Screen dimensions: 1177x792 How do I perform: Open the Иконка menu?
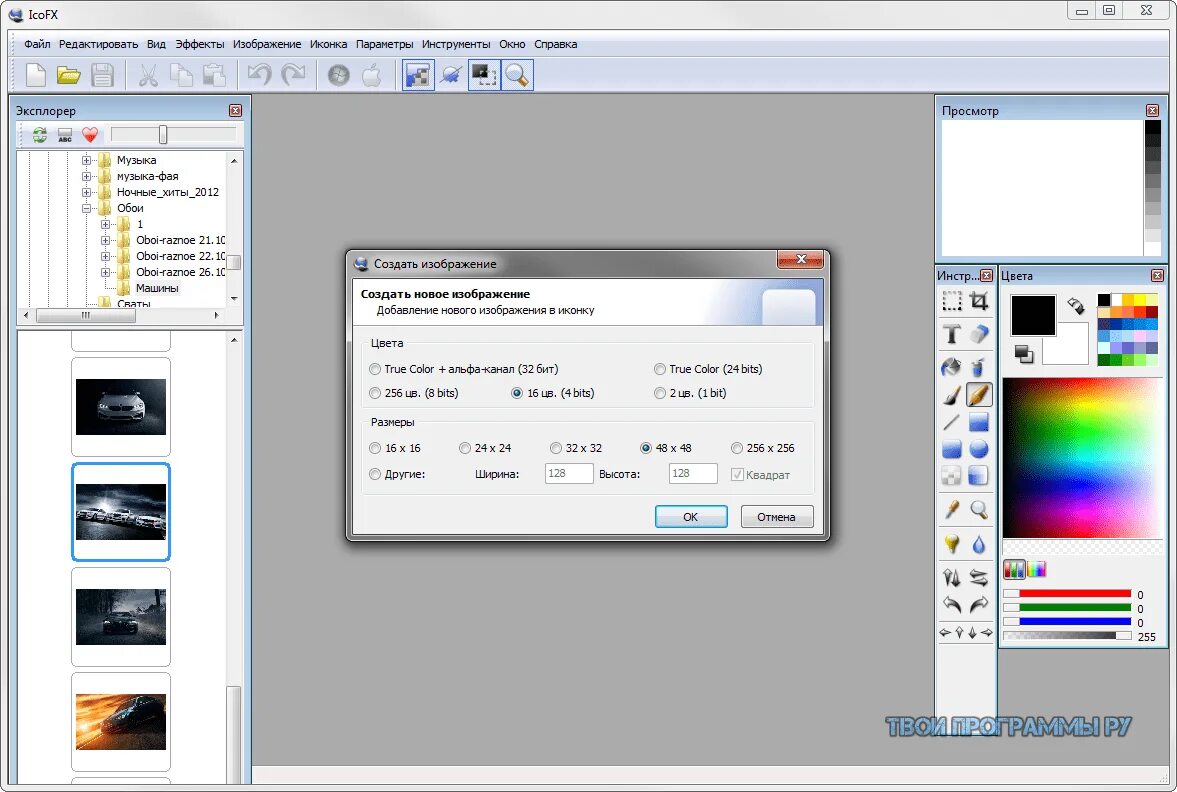(328, 44)
